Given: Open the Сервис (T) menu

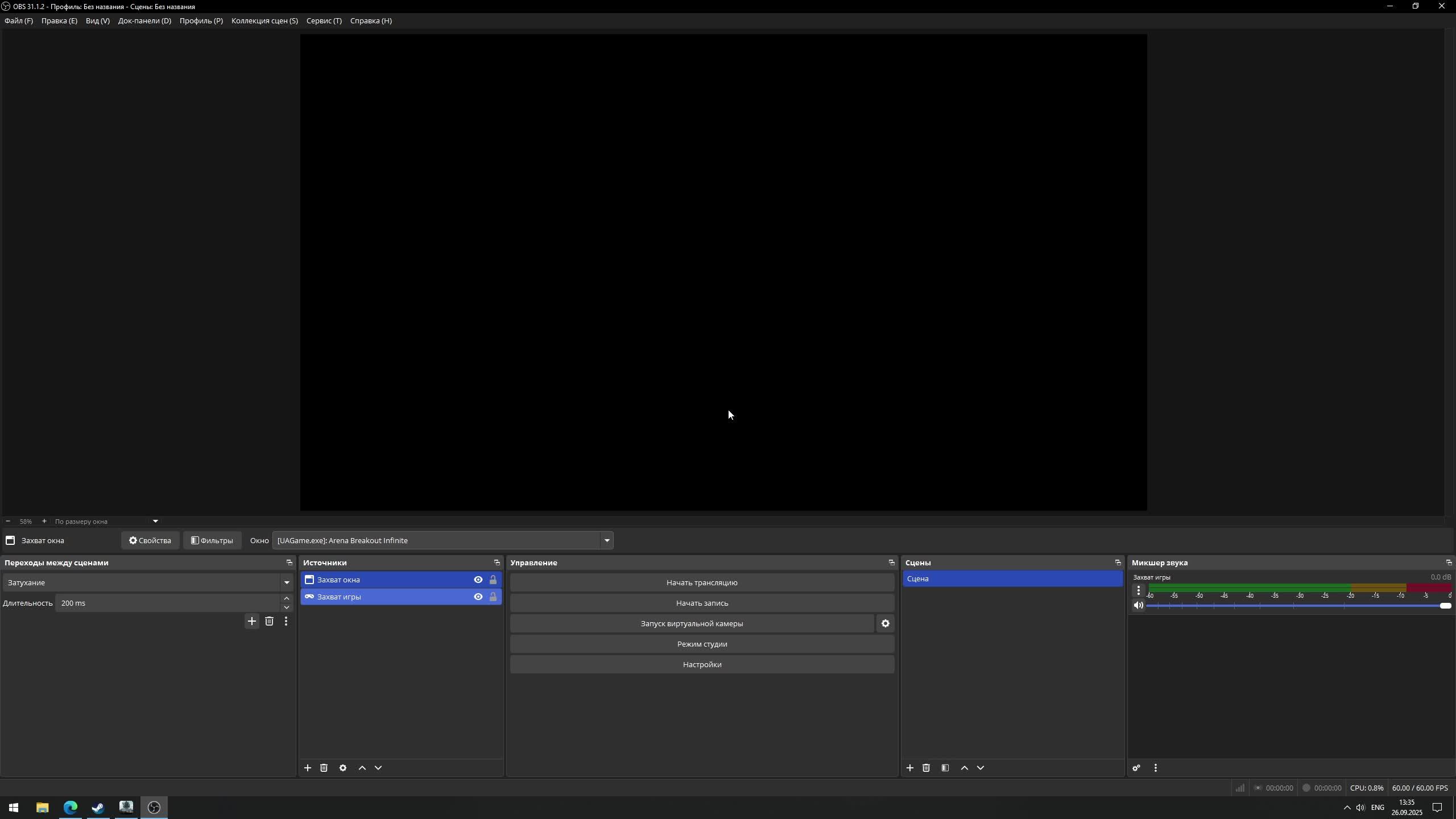Looking at the screenshot, I should [x=324, y=20].
